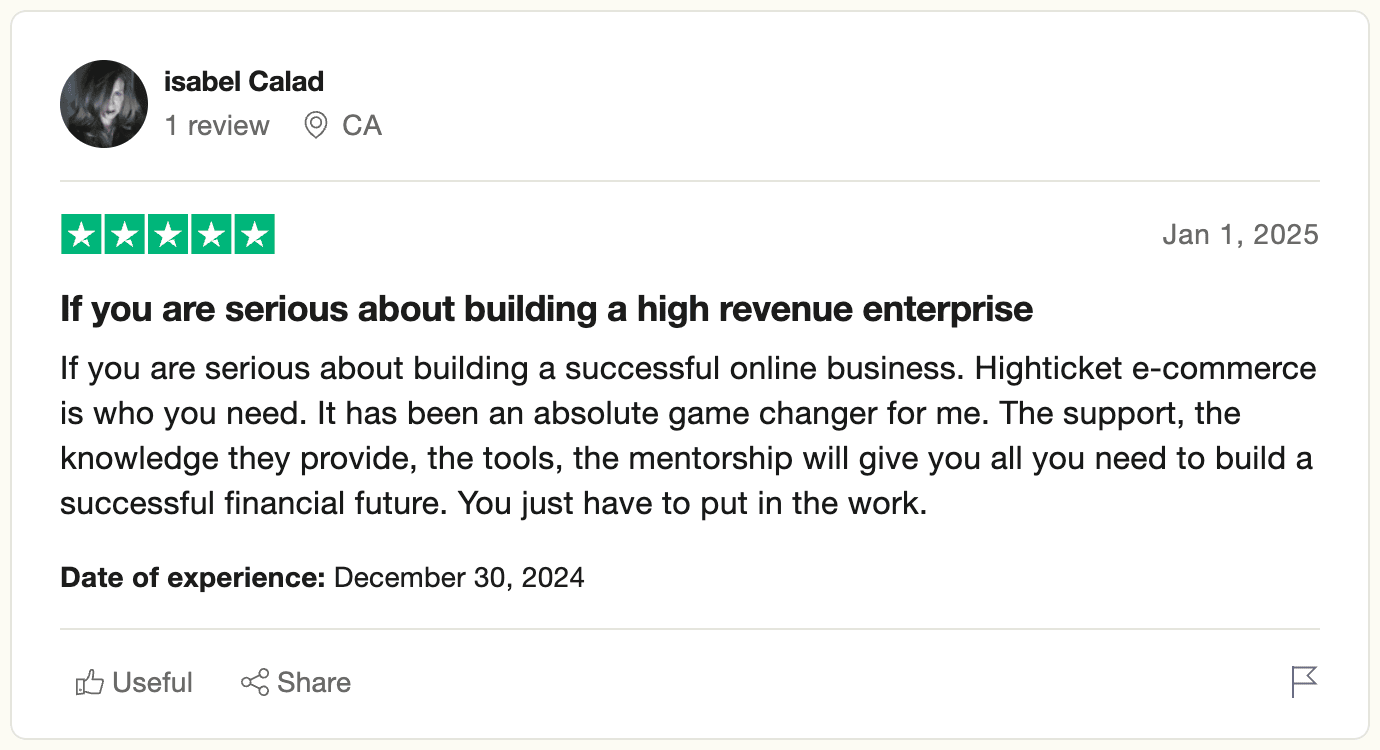Click the second green rating star
This screenshot has height=750, width=1380.
coord(125,235)
